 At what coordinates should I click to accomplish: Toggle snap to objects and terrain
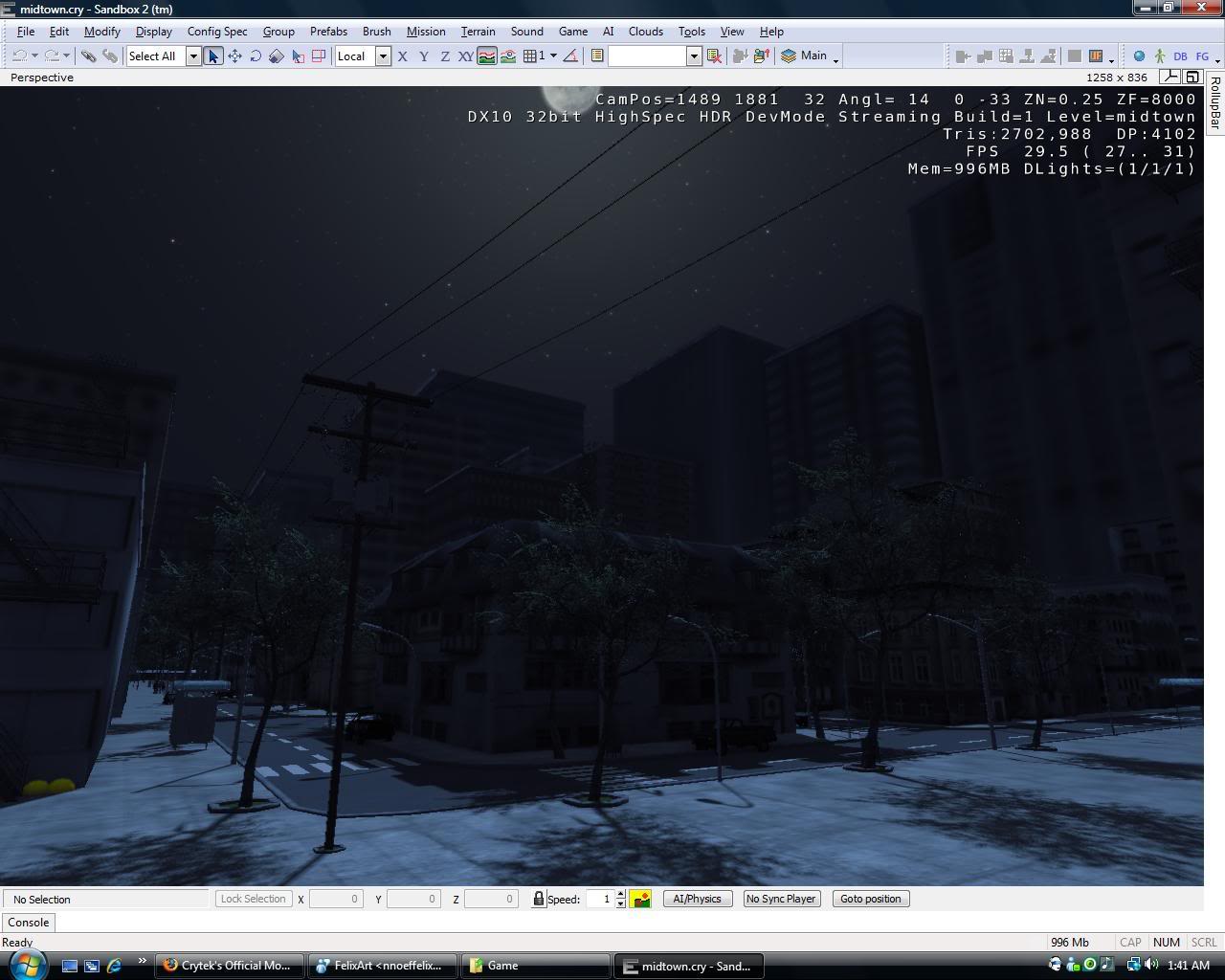(x=507, y=56)
